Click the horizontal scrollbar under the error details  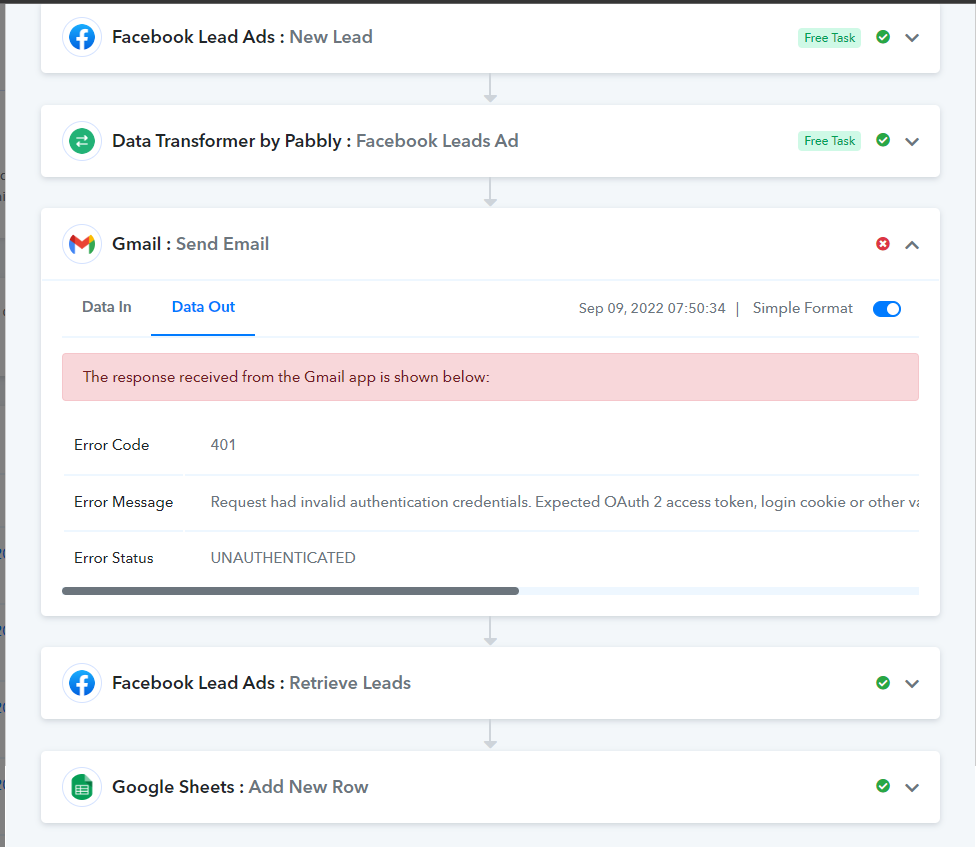pyautogui.click(x=290, y=591)
